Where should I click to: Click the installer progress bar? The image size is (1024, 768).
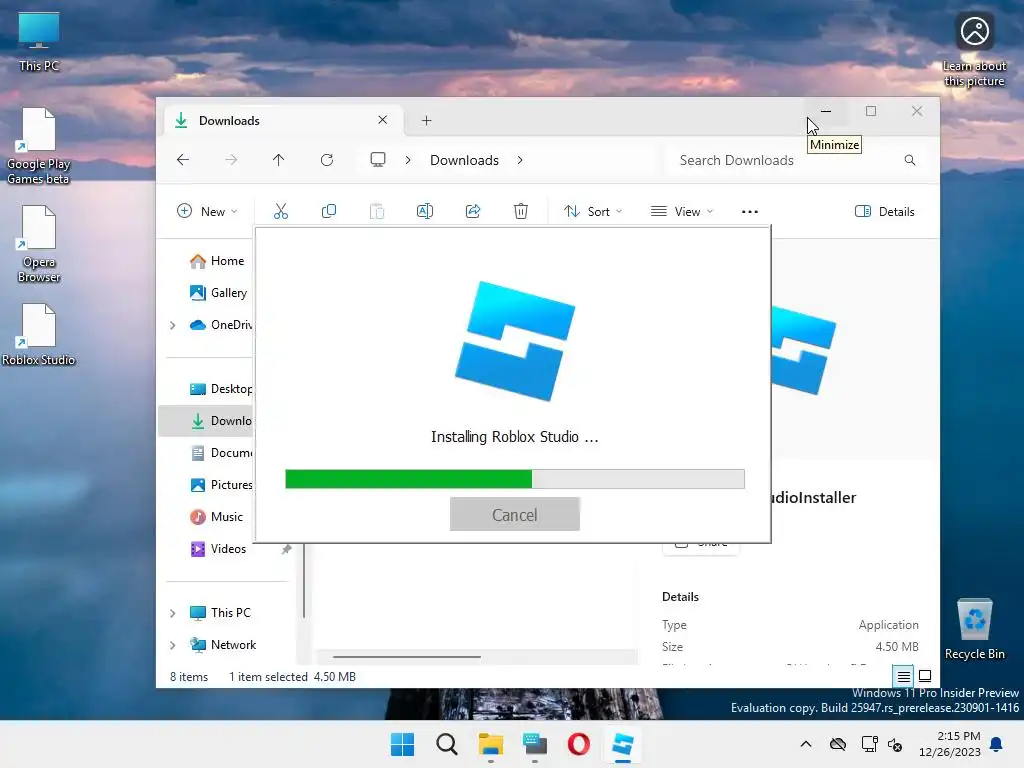click(515, 479)
